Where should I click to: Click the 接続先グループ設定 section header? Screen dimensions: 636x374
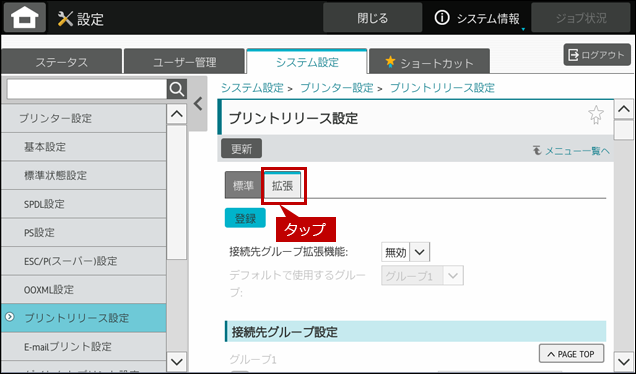coord(415,332)
